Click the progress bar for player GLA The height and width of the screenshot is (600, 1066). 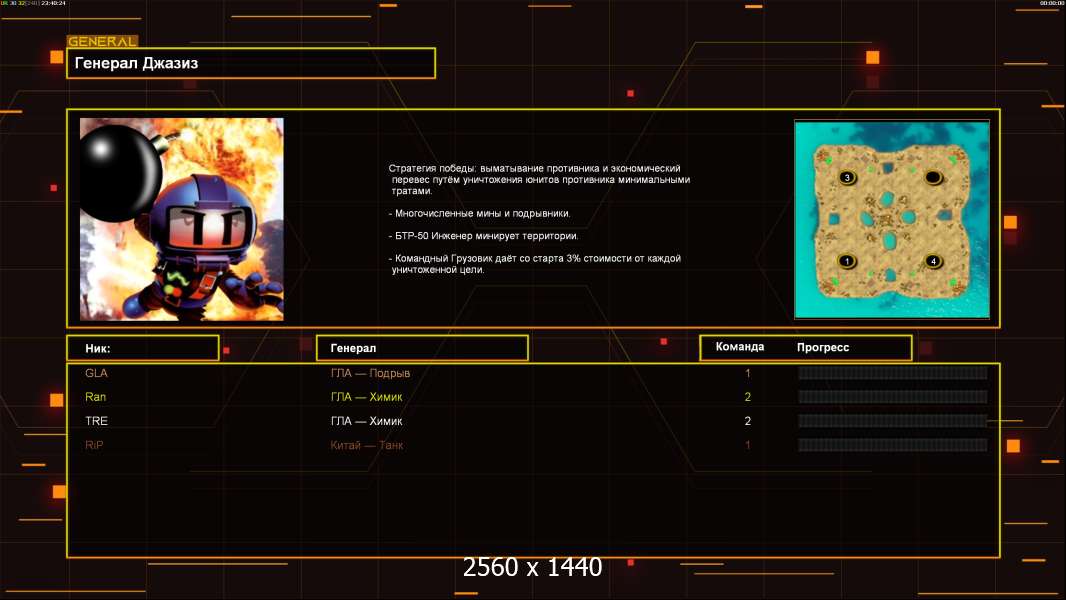click(x=892, y=373)
